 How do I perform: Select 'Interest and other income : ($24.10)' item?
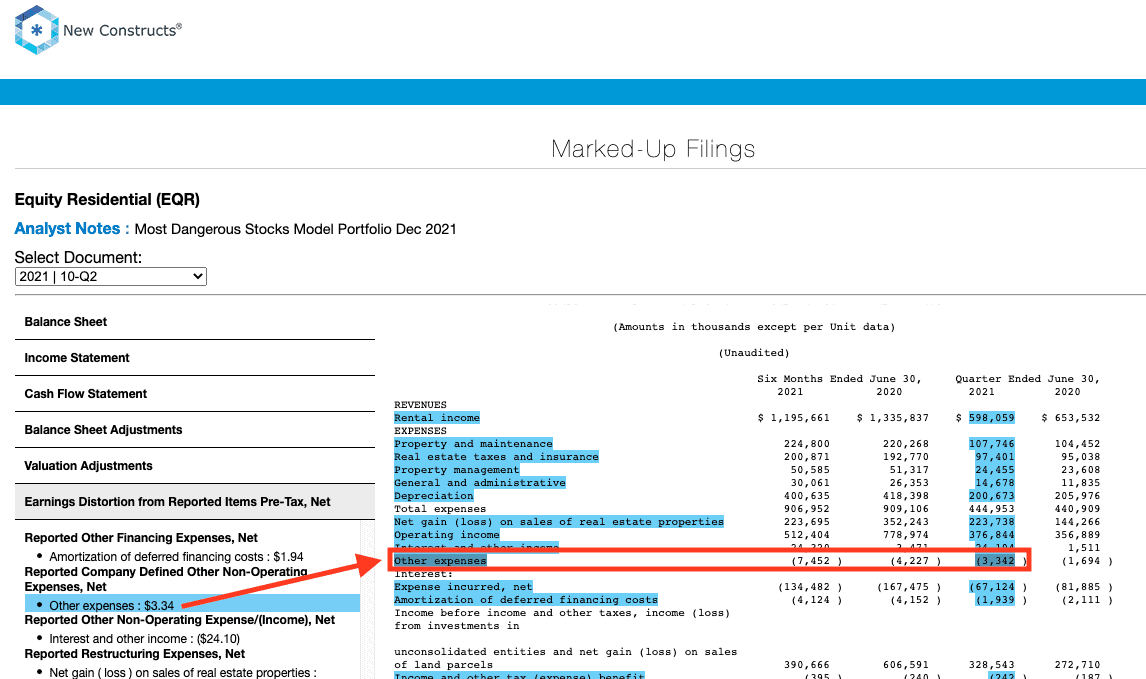pyautogui.click(x=144, y=639)
